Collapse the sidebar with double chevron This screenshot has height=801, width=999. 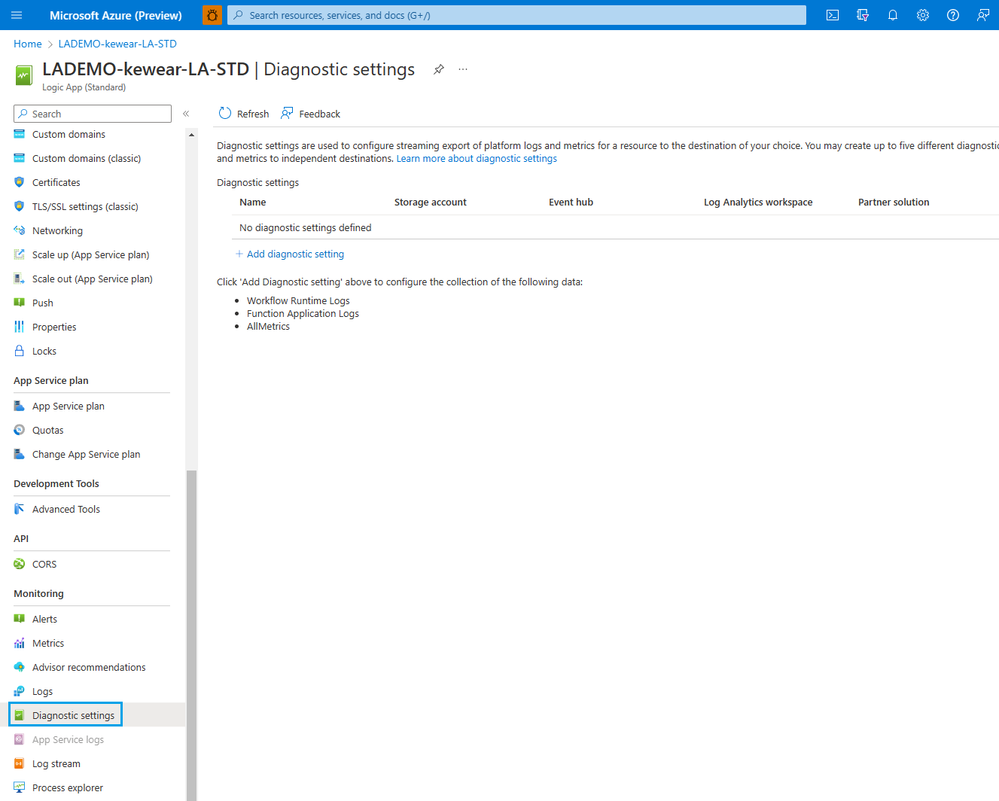[186, 114]
